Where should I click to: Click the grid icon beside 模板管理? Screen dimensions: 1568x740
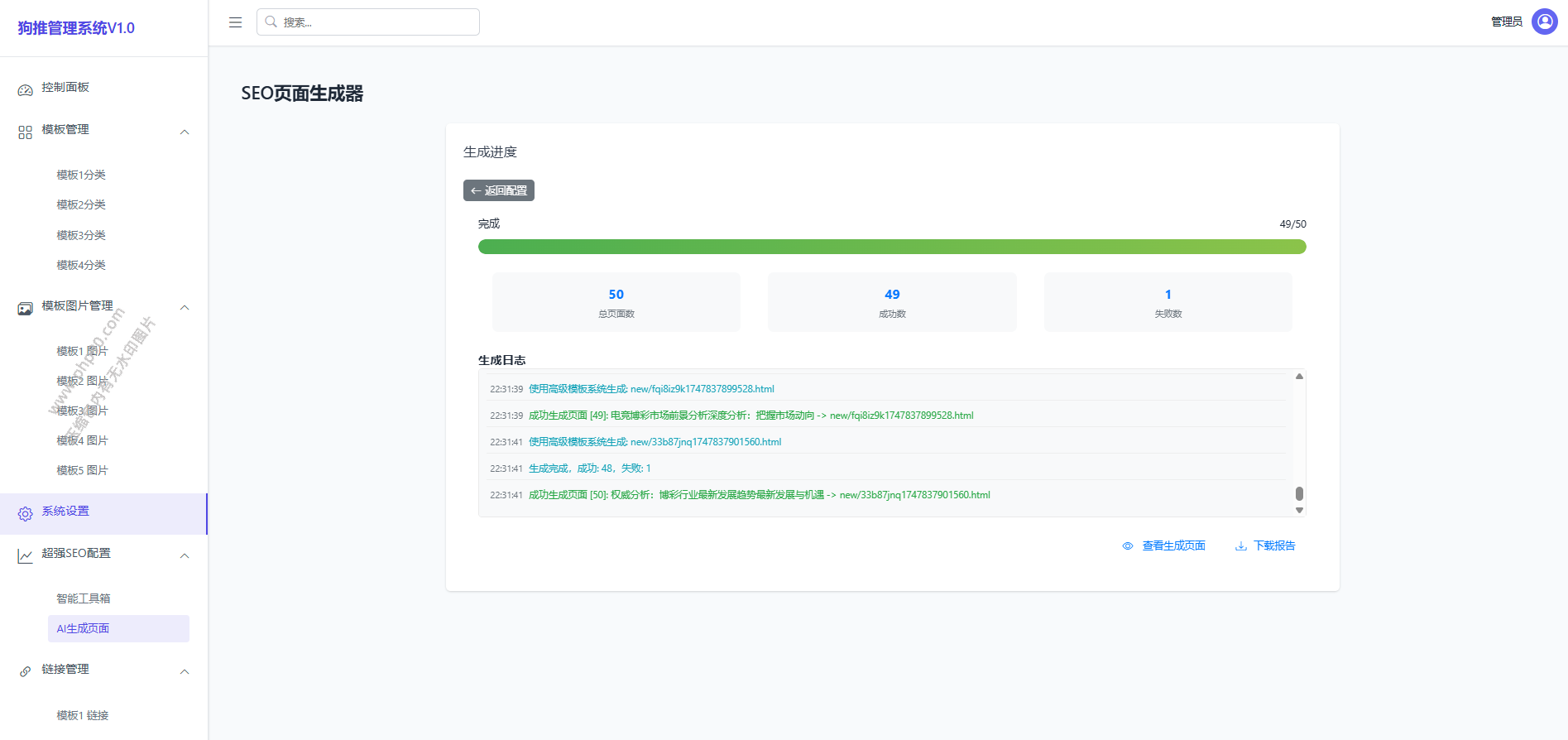26,132
